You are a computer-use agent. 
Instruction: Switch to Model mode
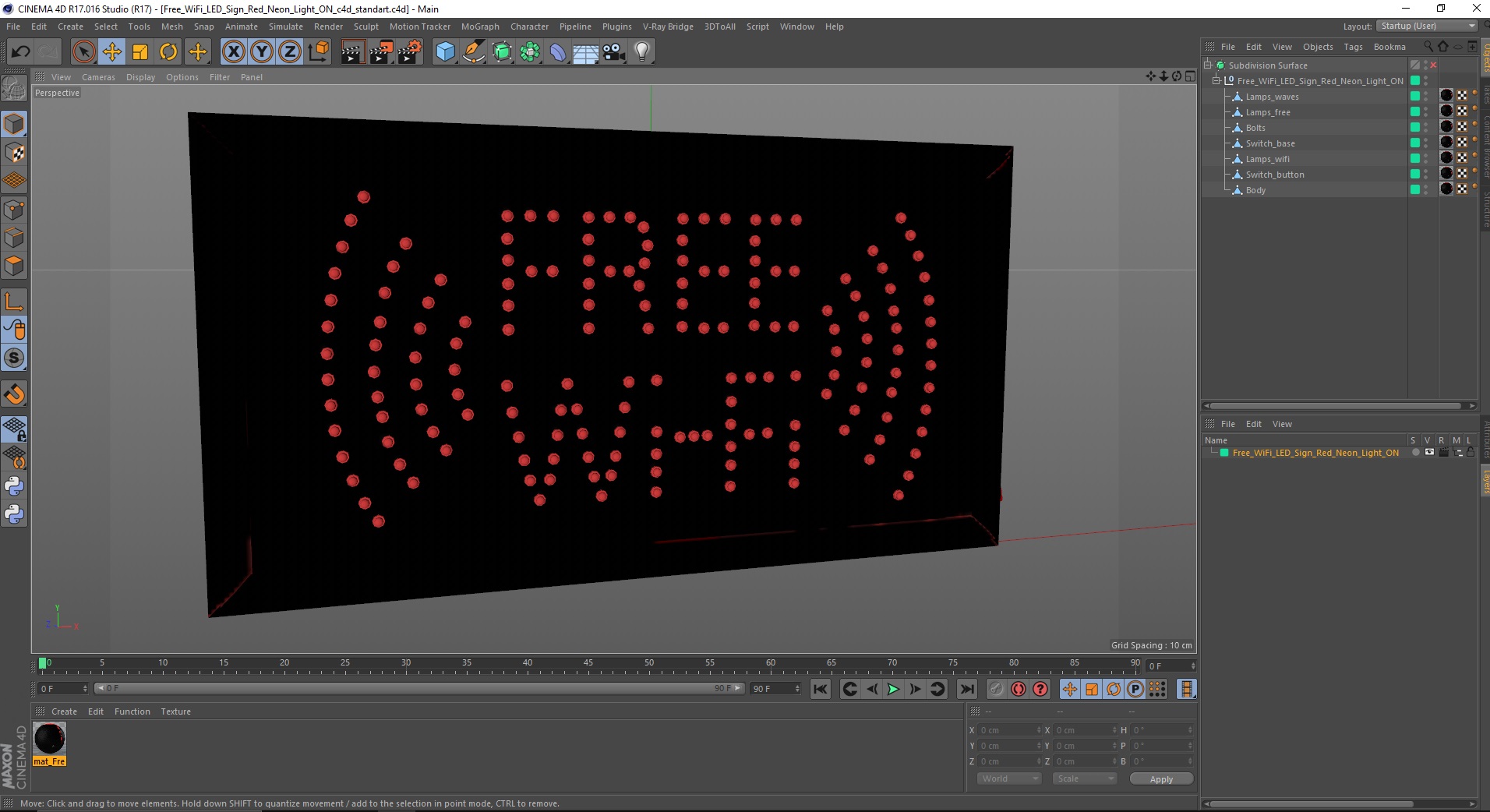point(14,125)
